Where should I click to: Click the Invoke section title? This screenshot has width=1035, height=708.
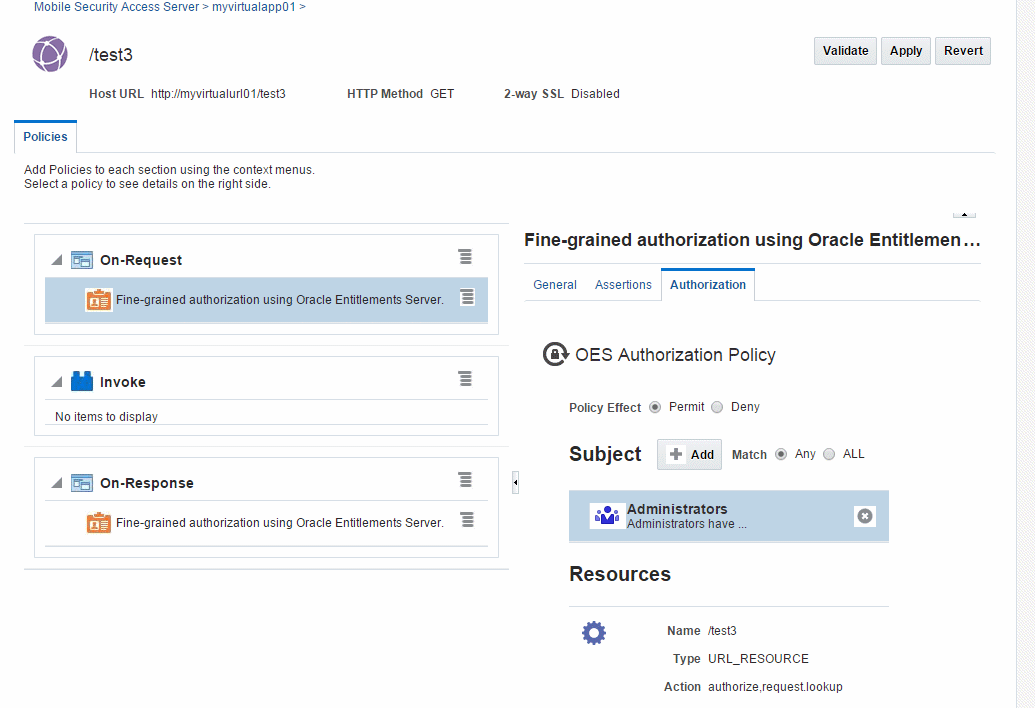click(123, 381)
